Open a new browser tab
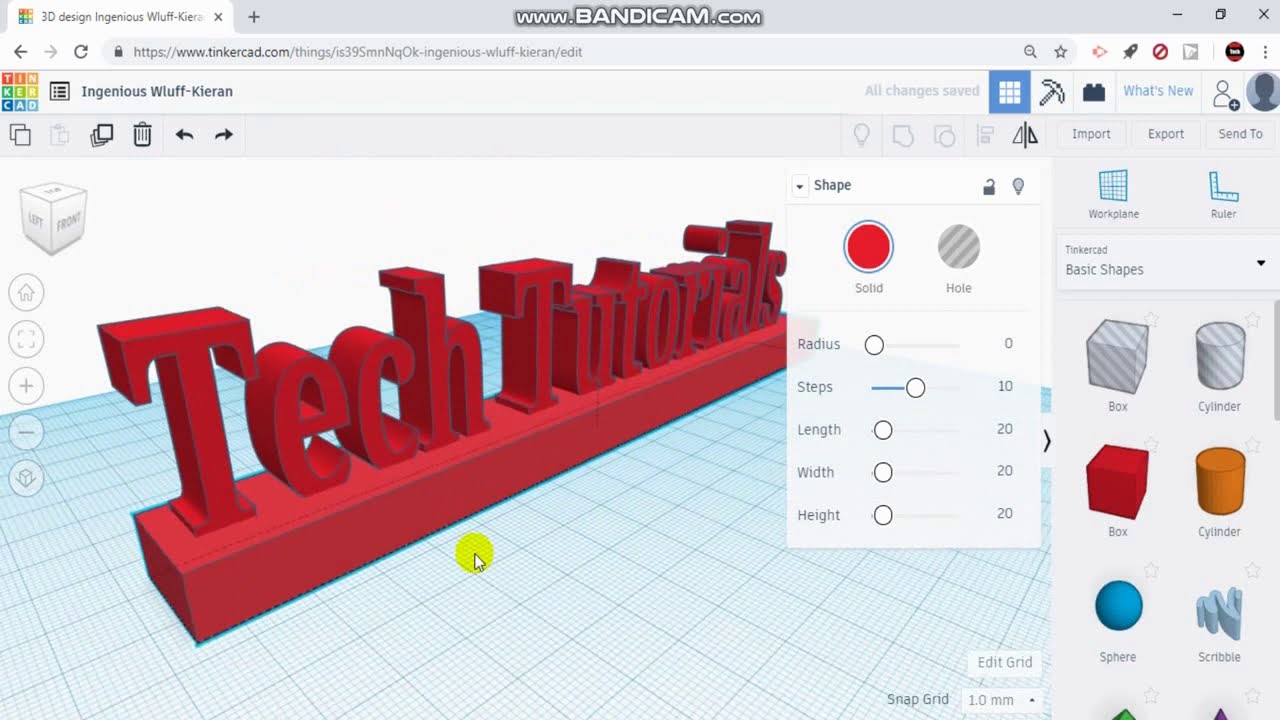 pyautogui.click(x=254, y=17)
